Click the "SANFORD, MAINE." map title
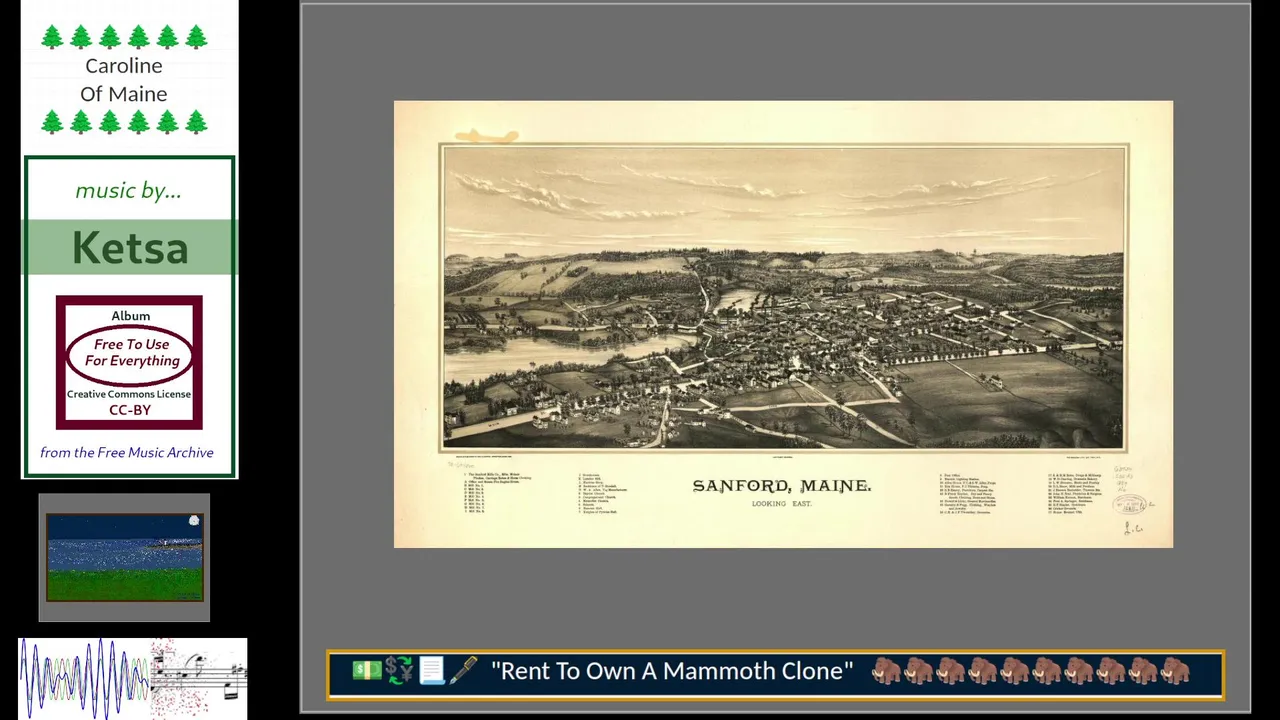 [782, 486]
